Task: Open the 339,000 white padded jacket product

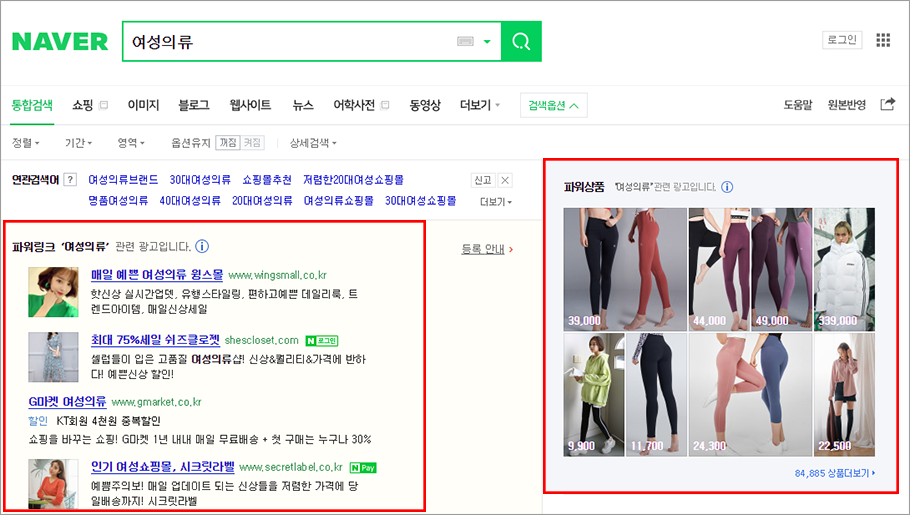Action: (844, 269)
